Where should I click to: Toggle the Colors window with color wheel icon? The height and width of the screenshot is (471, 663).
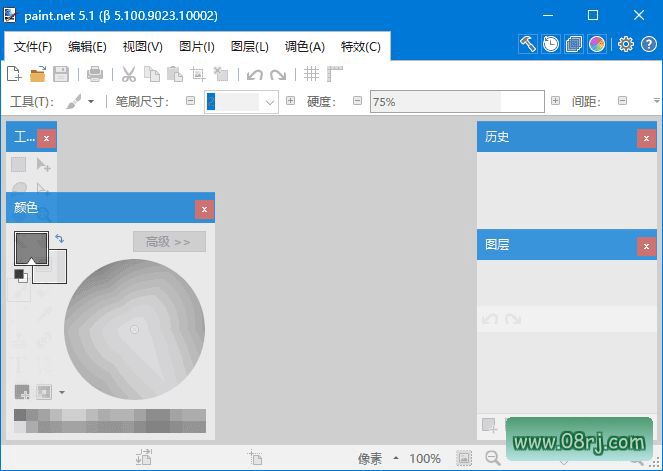pos(597,44)
